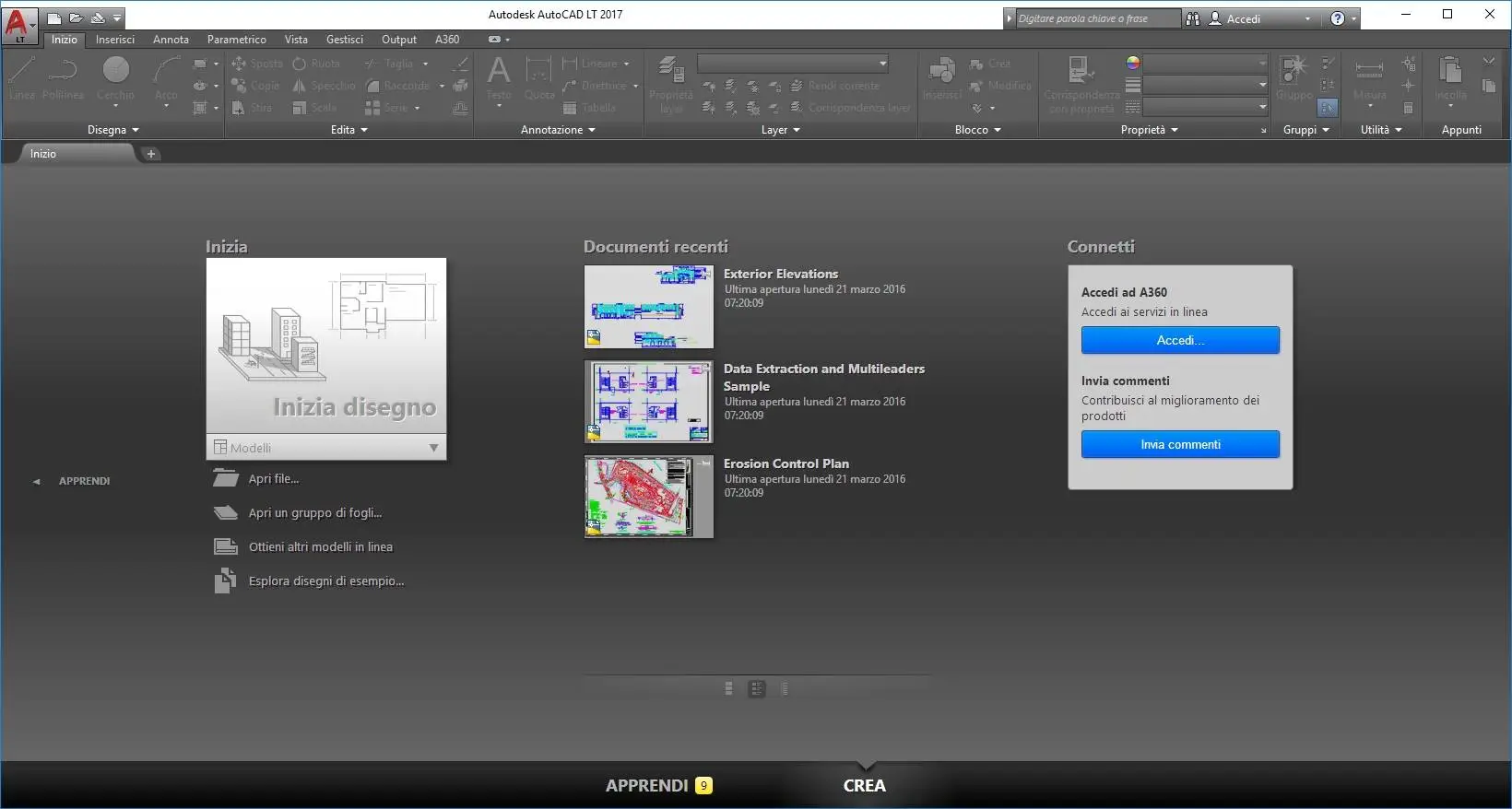Open the Help question mark icon
This screenshot has height=809, width=1512.
pos(1337,18)
